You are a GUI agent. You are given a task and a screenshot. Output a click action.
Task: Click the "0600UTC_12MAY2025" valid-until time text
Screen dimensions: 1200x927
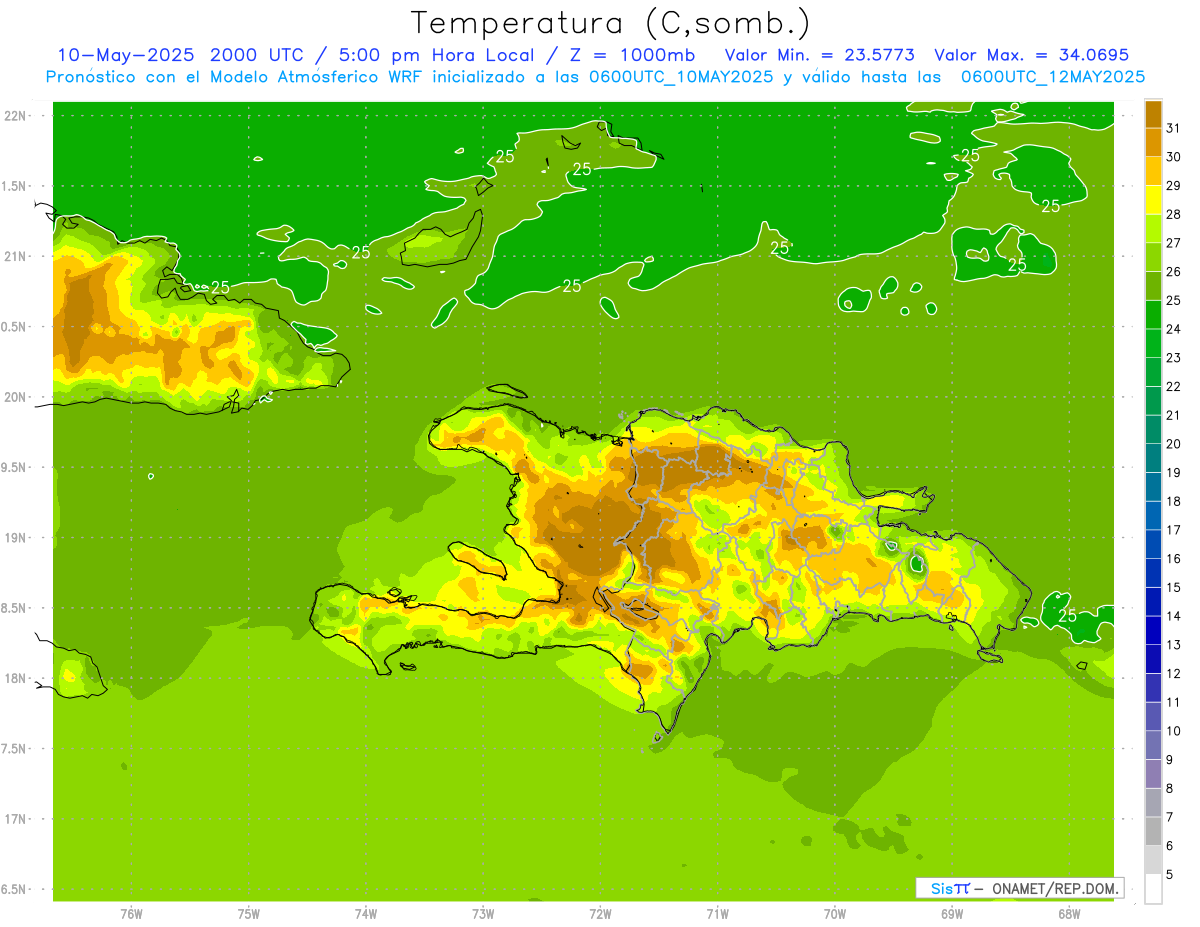1053,77
